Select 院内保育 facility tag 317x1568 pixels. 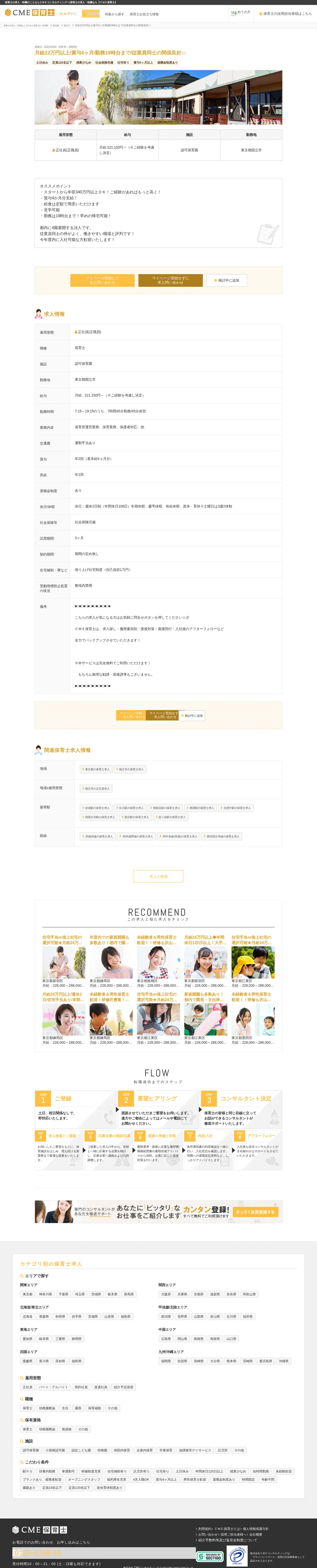tap(122, 1450)
